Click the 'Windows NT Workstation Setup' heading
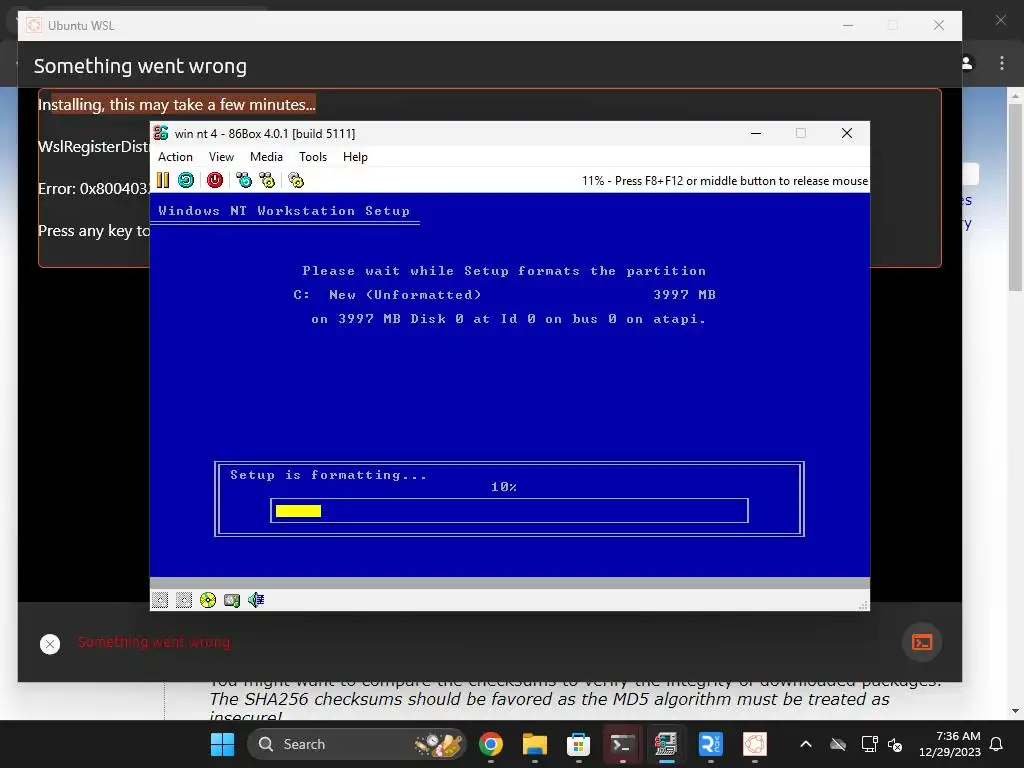 click(284, 211)
